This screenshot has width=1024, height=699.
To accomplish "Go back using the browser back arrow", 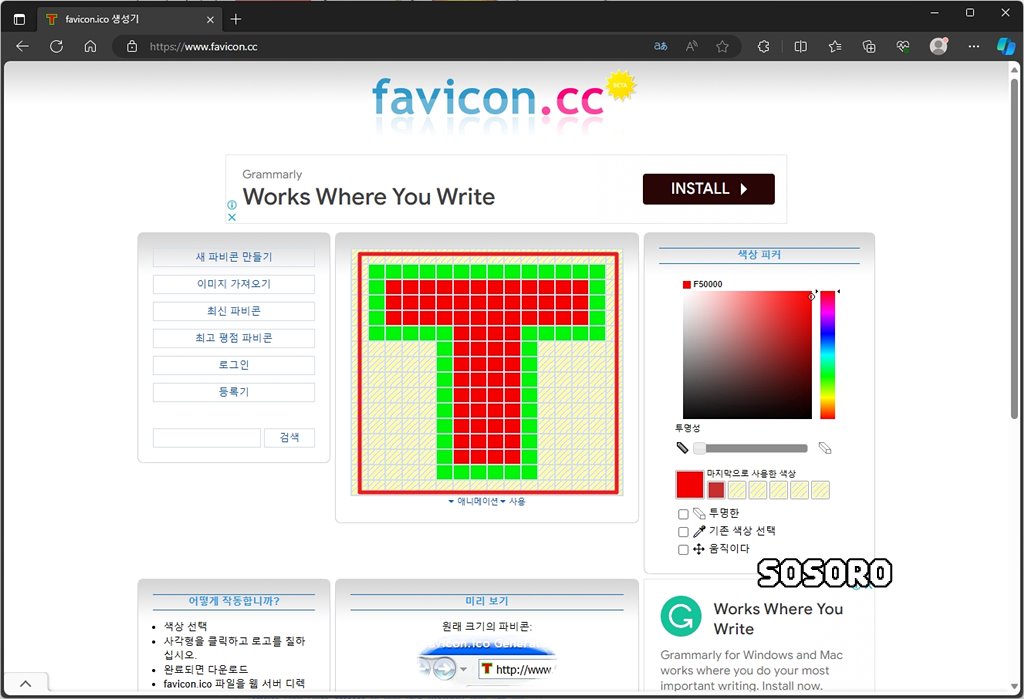I will click(22, 46).
